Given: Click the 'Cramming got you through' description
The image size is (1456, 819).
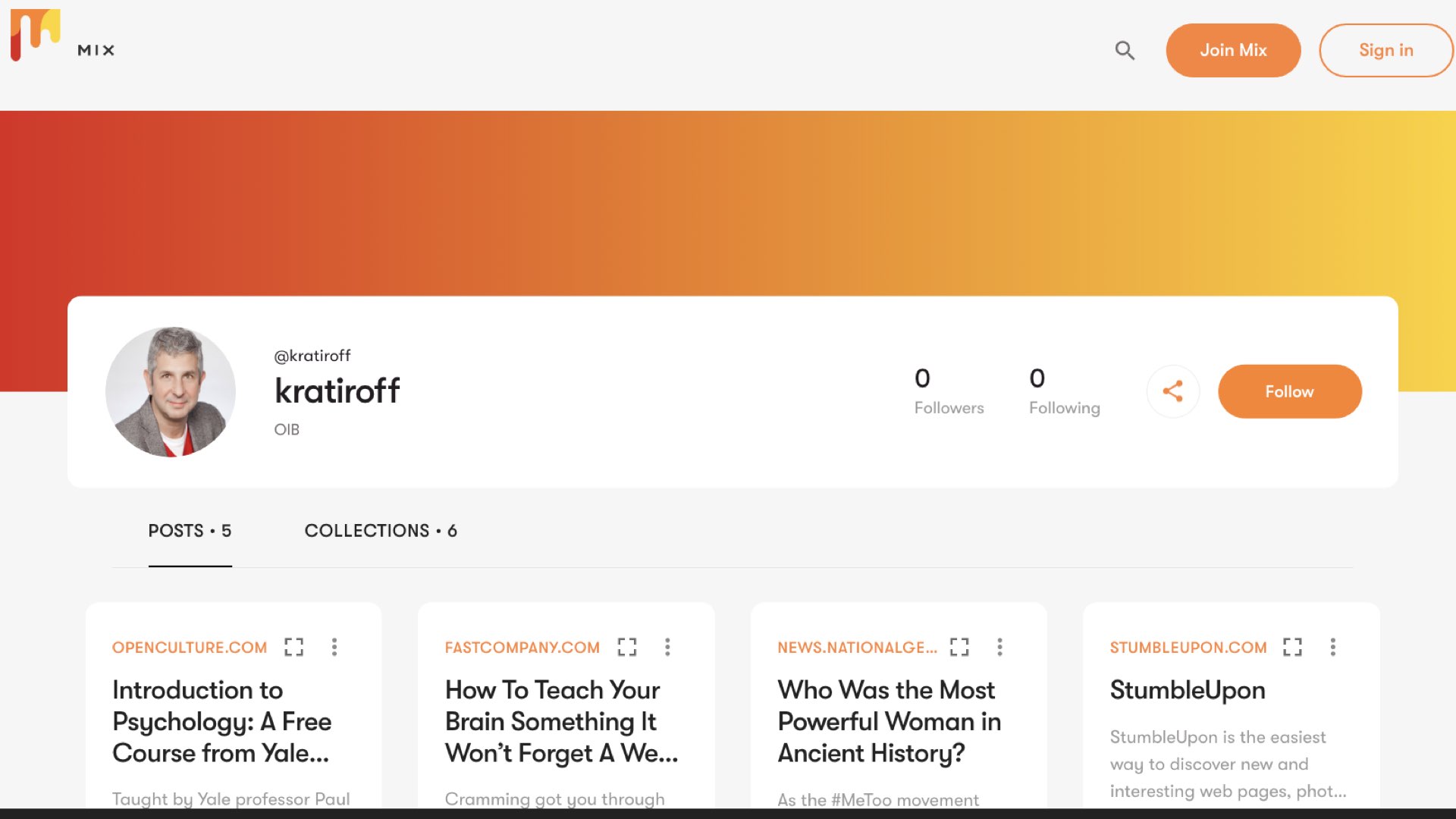Looking at the screenshot, I should [x=554, y=799].
